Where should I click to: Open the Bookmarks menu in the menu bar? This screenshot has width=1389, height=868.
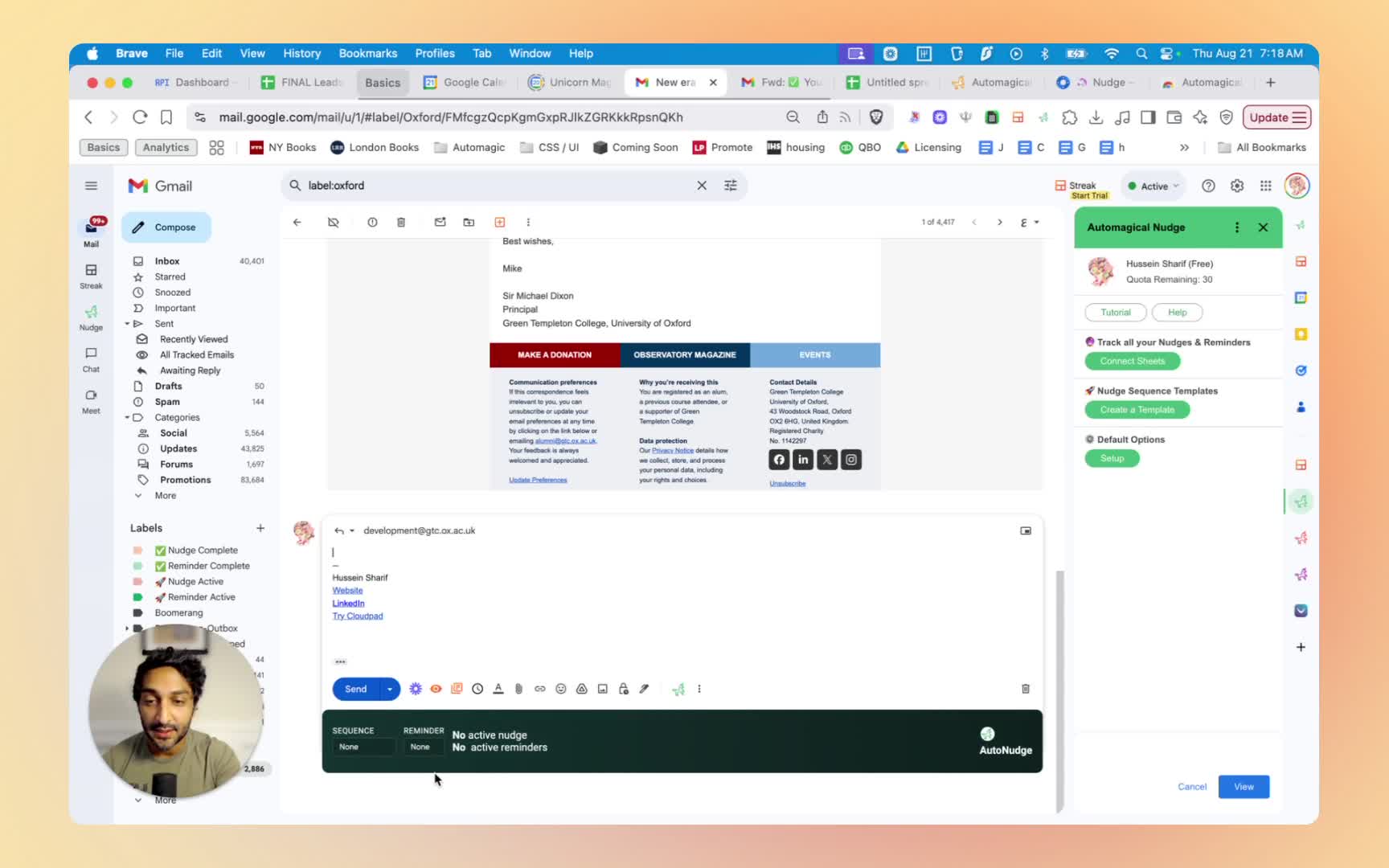[367, 53]
